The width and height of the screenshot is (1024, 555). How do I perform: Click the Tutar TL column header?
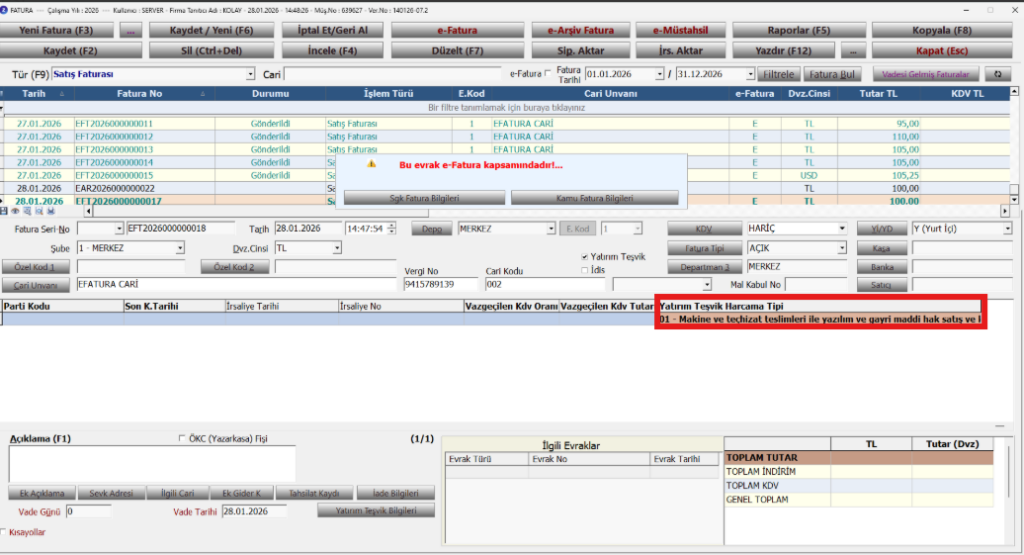point(878,93)
